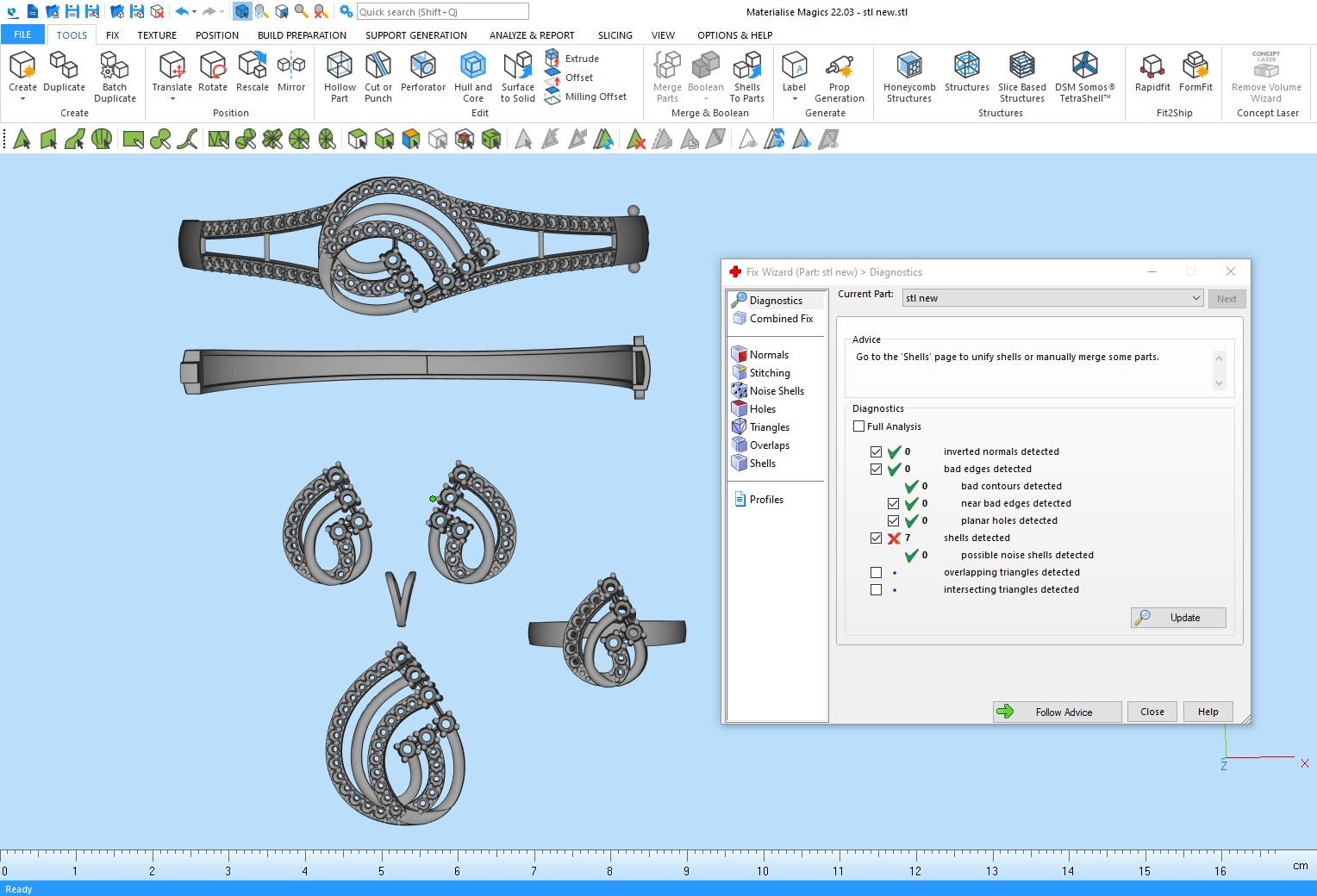1317x896 pixels.
Task: Click the Hull and Core icon
Action: [472, 65]
